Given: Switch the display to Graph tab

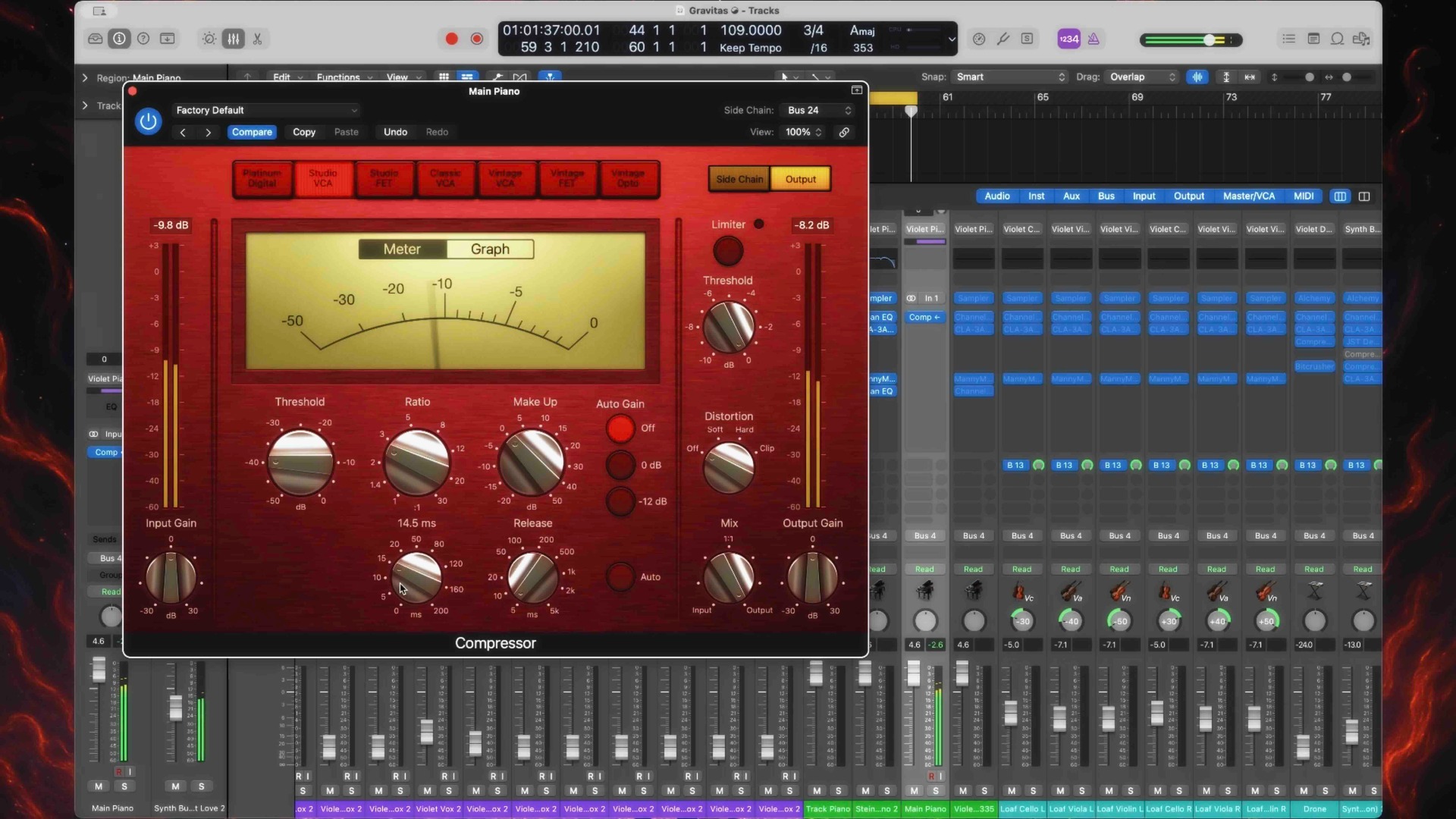Looking at the screenshot, I should coord(490,249).
